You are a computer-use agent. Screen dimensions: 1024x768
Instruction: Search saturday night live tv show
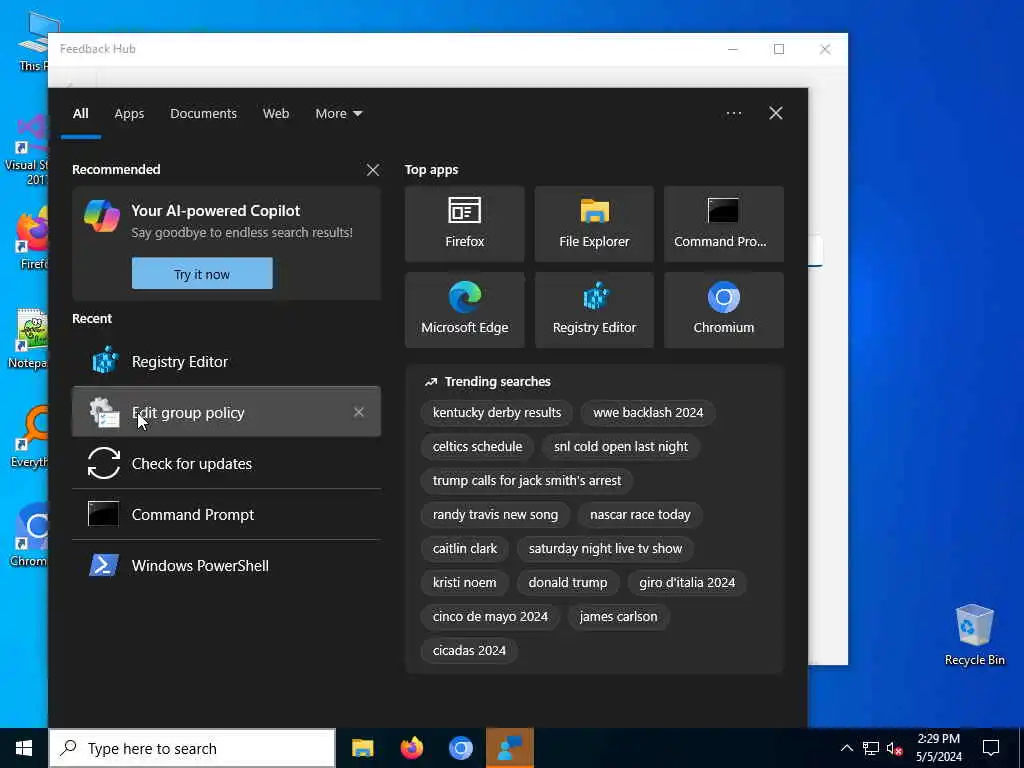605,549
